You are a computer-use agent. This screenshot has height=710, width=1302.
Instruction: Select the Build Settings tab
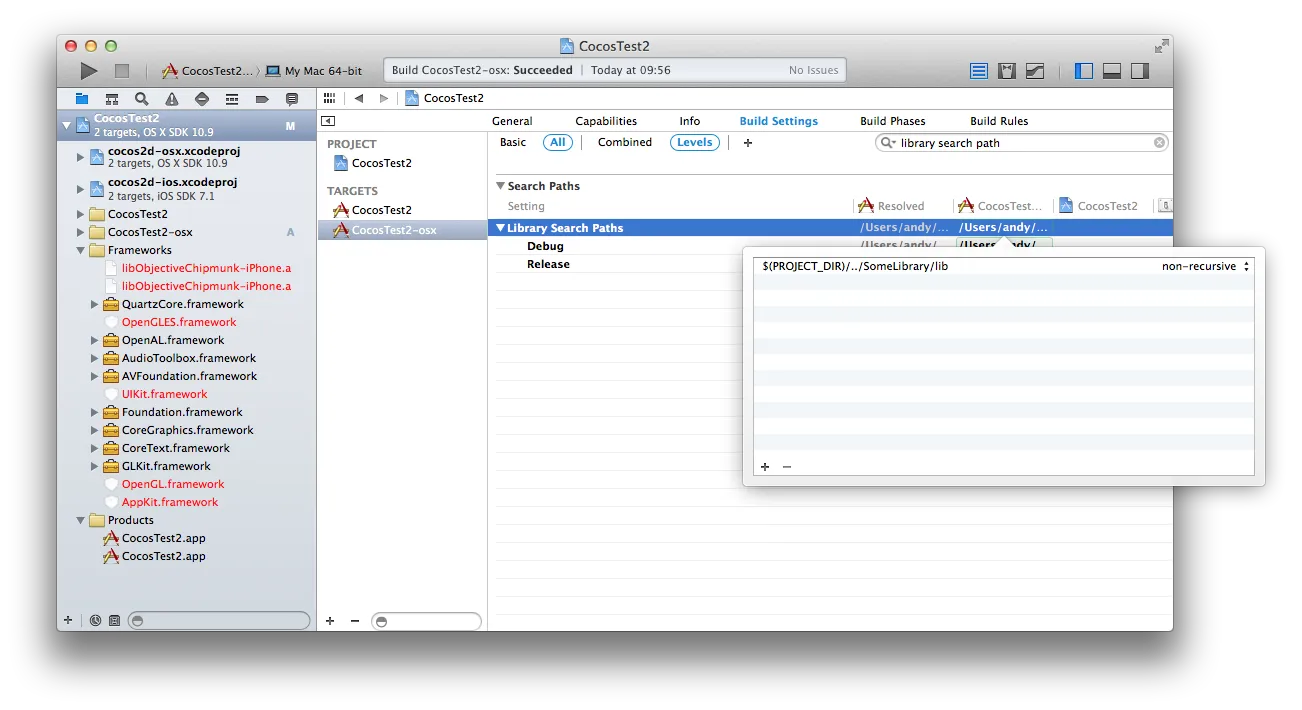779,121
